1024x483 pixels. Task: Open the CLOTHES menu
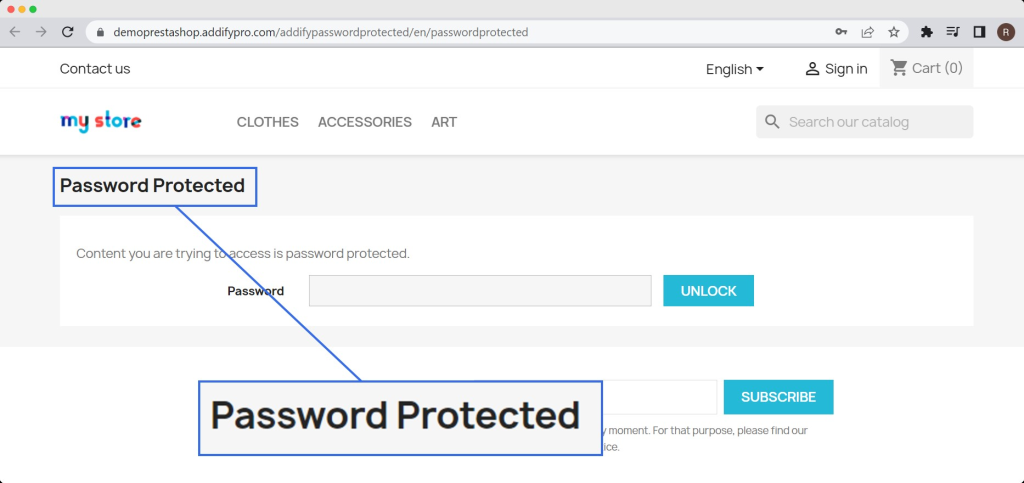[x=267, y=122]
